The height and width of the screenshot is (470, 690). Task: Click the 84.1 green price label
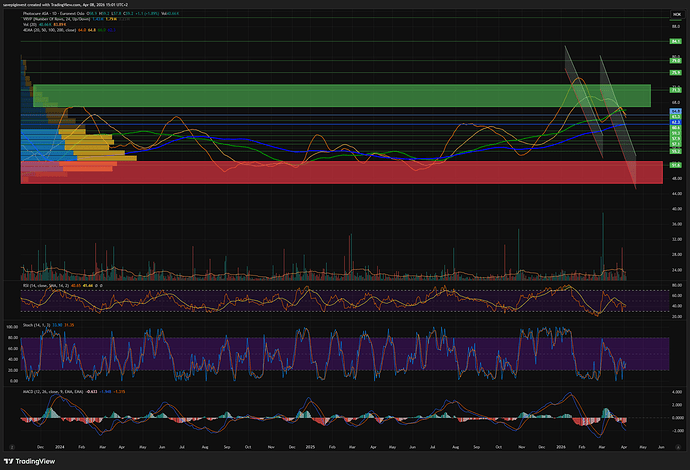pos(675,41)
